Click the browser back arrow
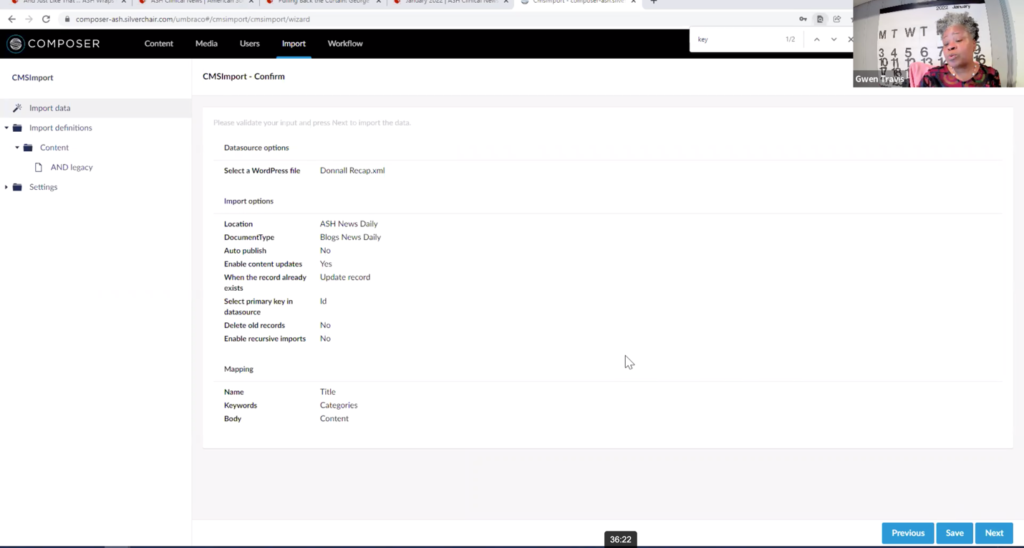 [12, 19]
